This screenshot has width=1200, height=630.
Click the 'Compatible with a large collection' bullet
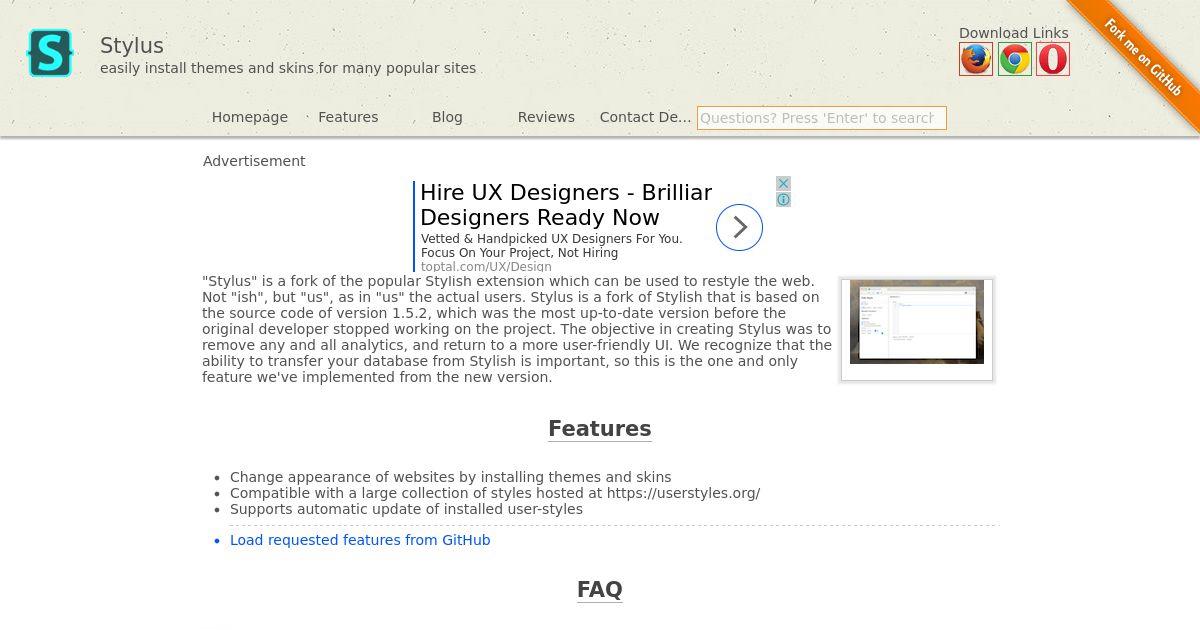[x=495, y=493]
